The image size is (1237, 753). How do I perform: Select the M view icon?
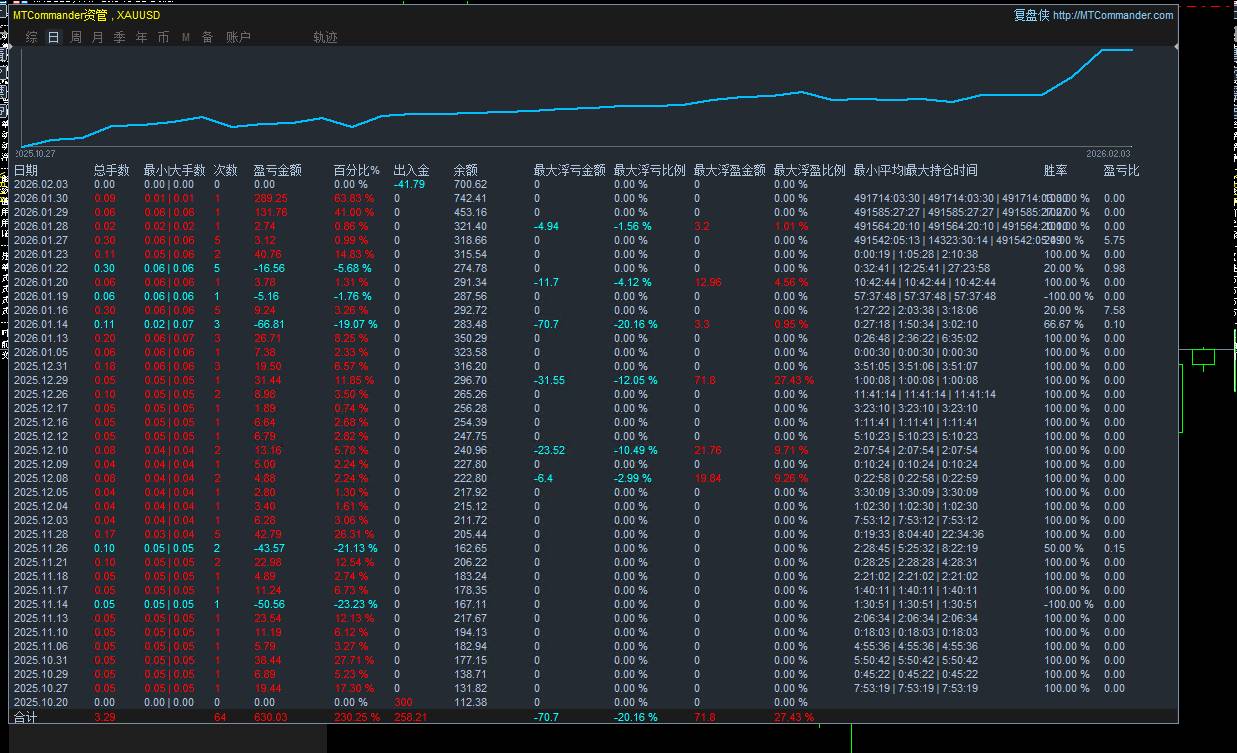[x=185, y=36]
